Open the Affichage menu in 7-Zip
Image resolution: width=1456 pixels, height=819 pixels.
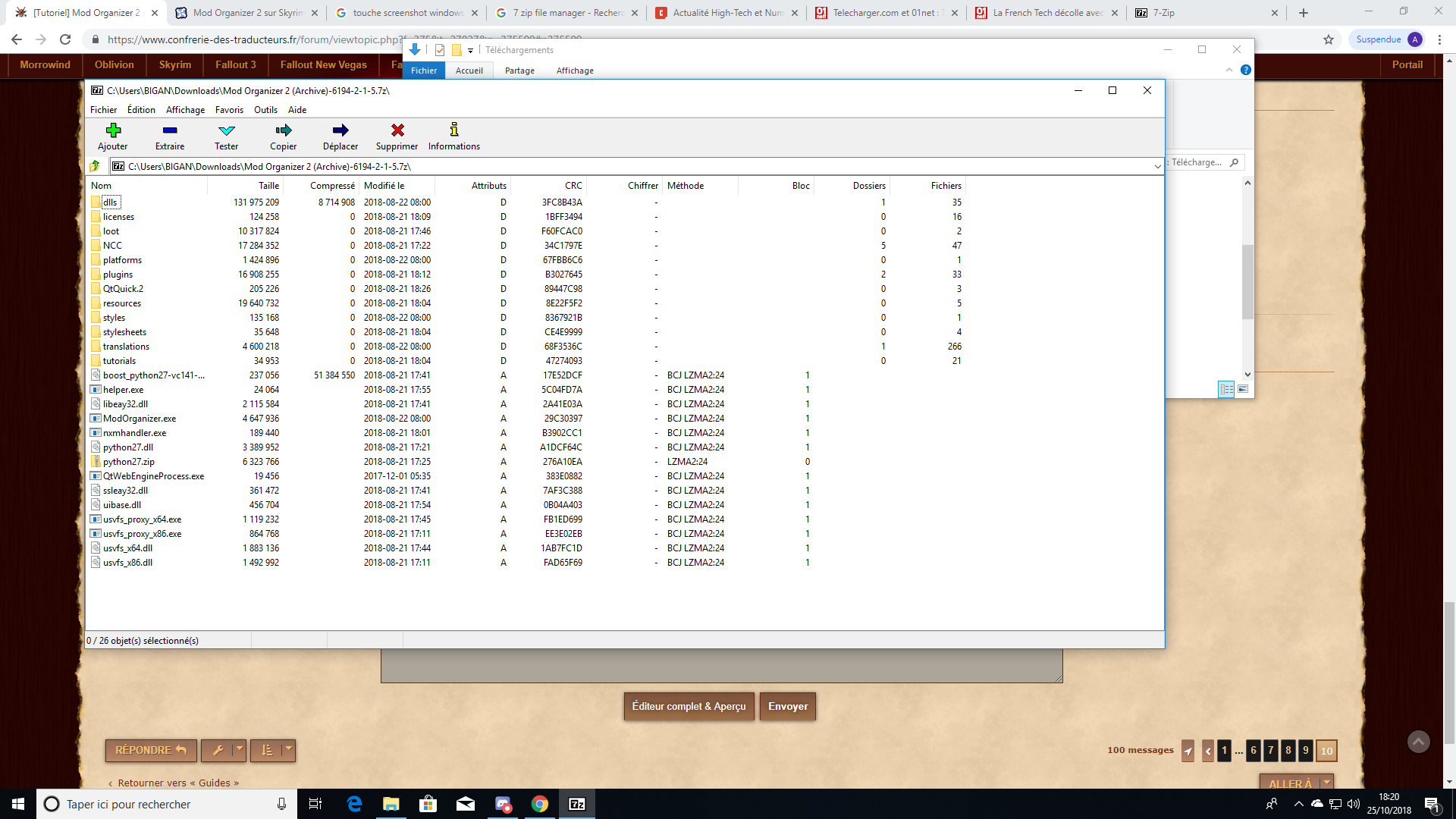[185, 110]
